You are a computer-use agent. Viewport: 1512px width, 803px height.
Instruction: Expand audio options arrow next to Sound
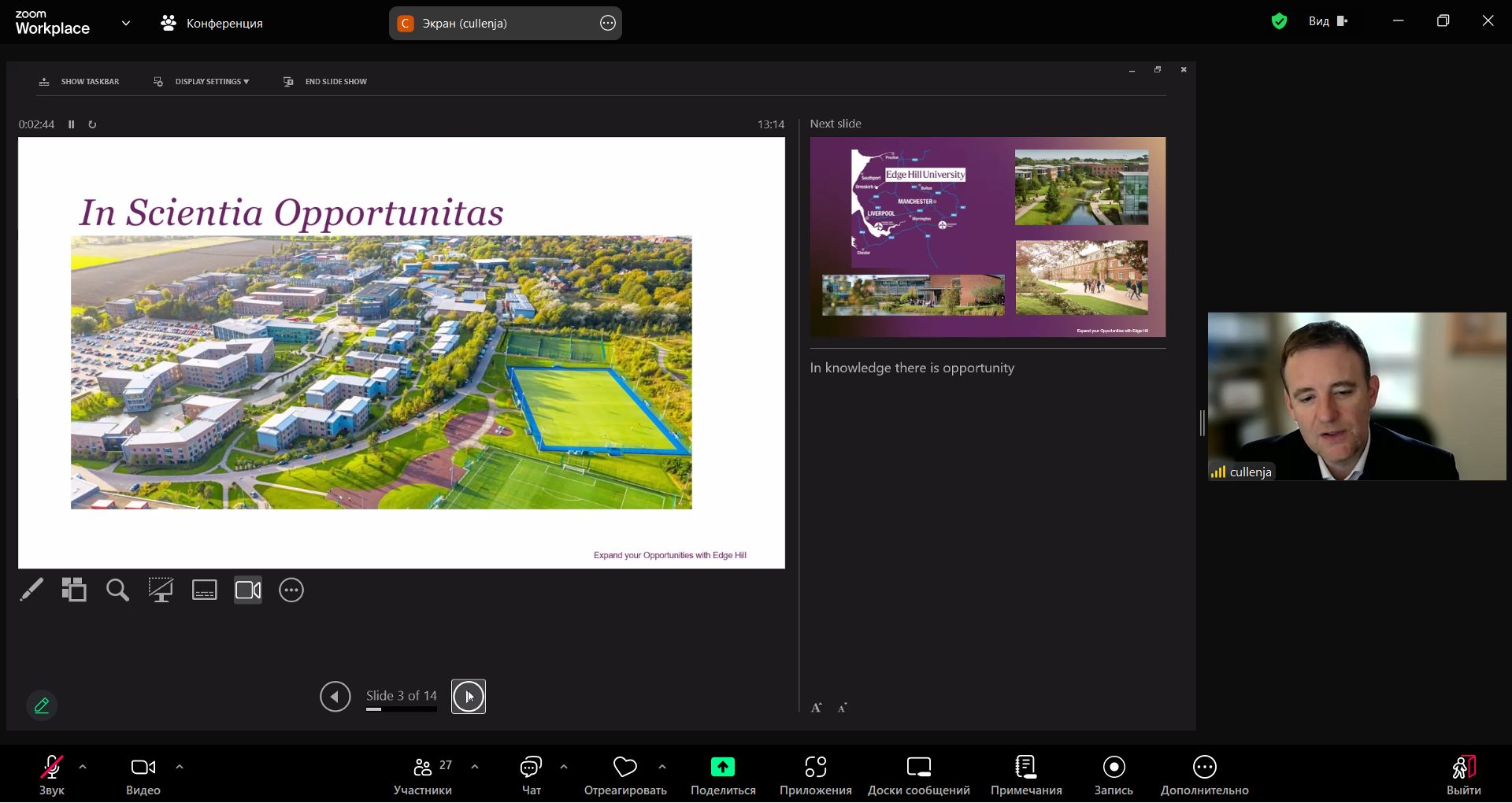click(x=83, y=767)
